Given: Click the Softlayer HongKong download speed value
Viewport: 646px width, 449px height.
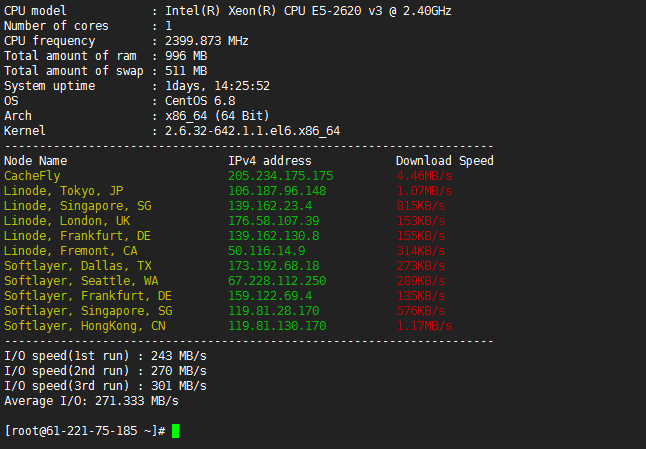Looking at the screenshot, I should [424, 326].
